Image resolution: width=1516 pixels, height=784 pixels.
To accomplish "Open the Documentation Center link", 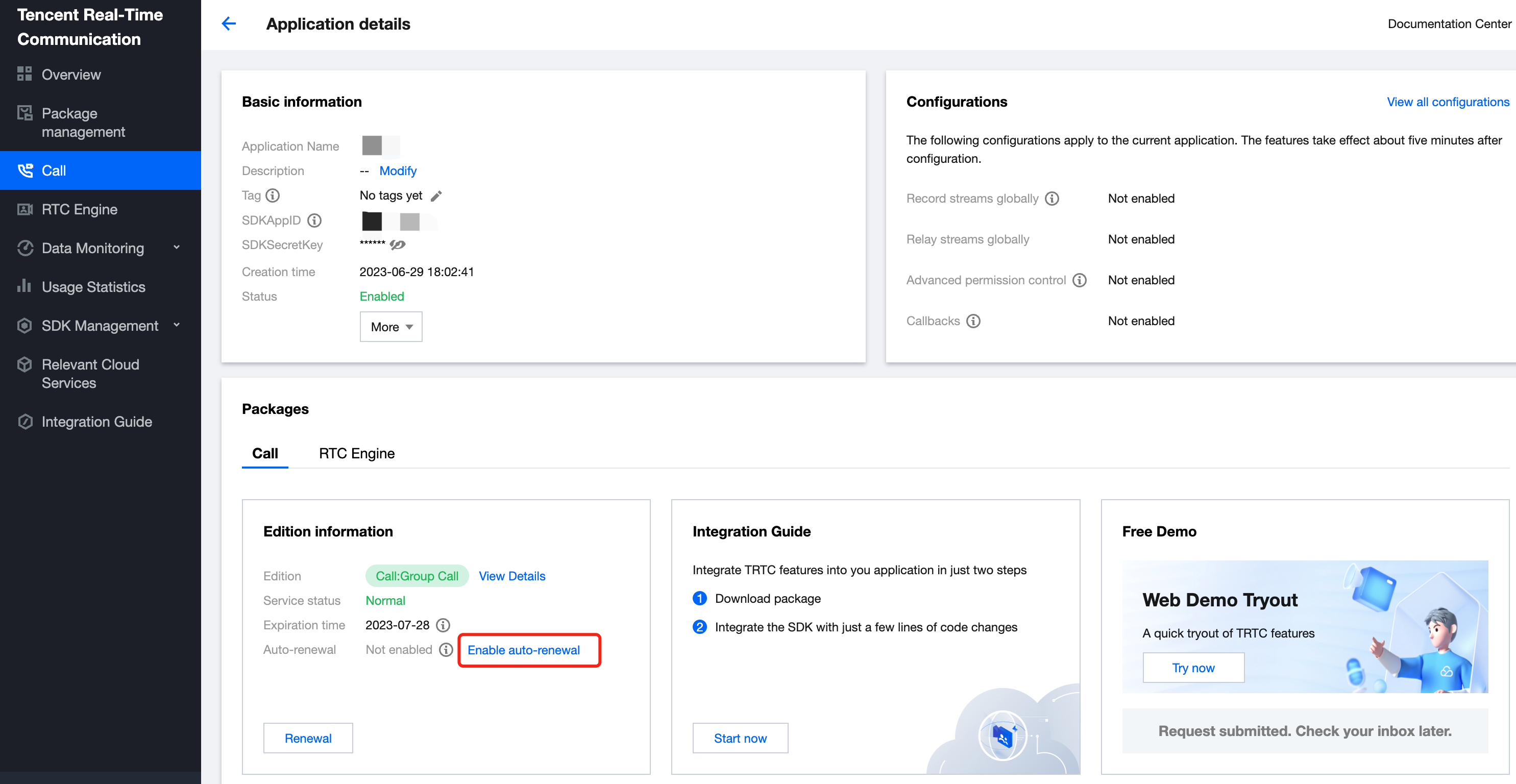I will coord(1449,23).
